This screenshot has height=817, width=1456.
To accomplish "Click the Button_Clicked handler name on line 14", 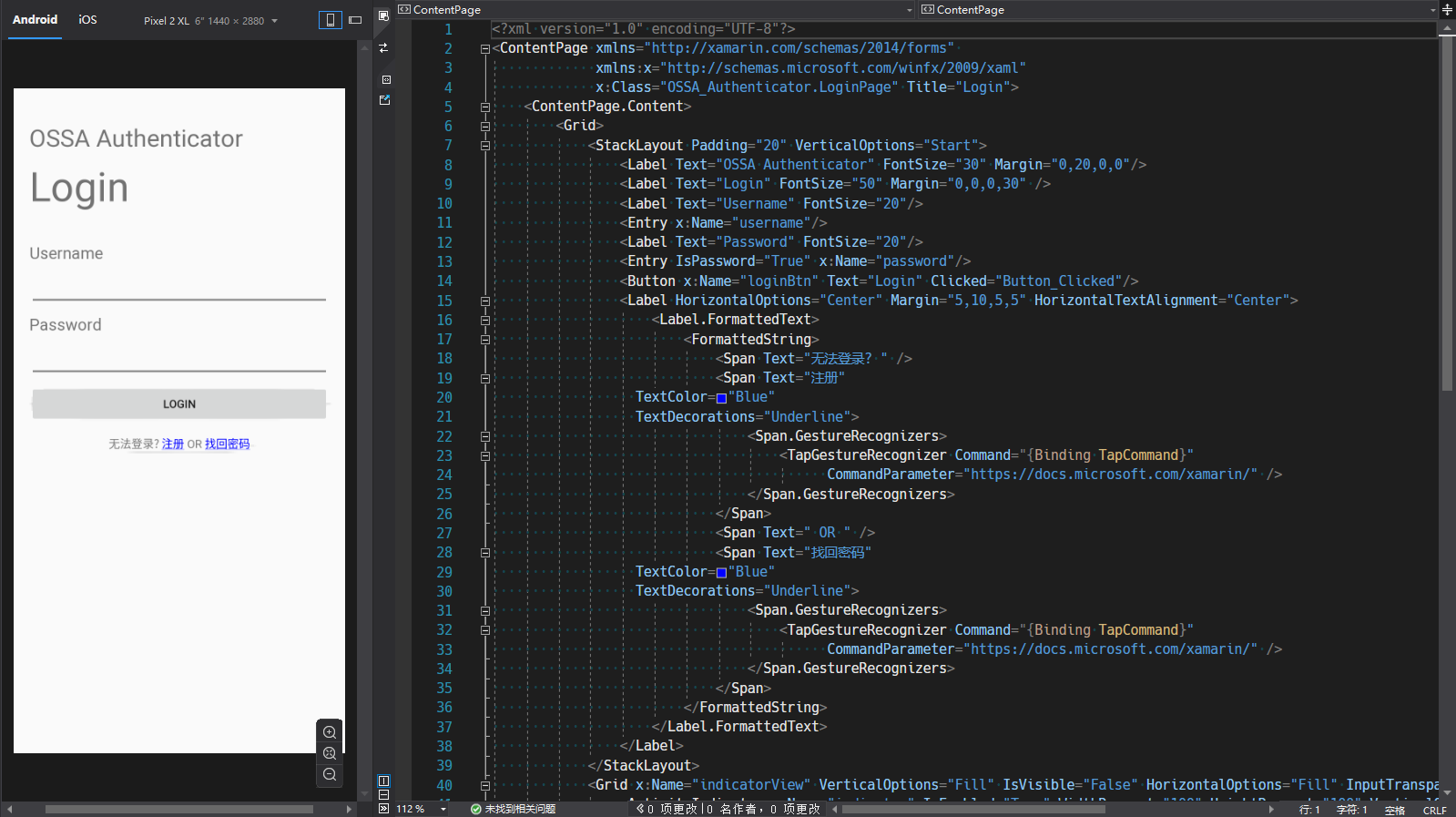I will [1061, 281].
